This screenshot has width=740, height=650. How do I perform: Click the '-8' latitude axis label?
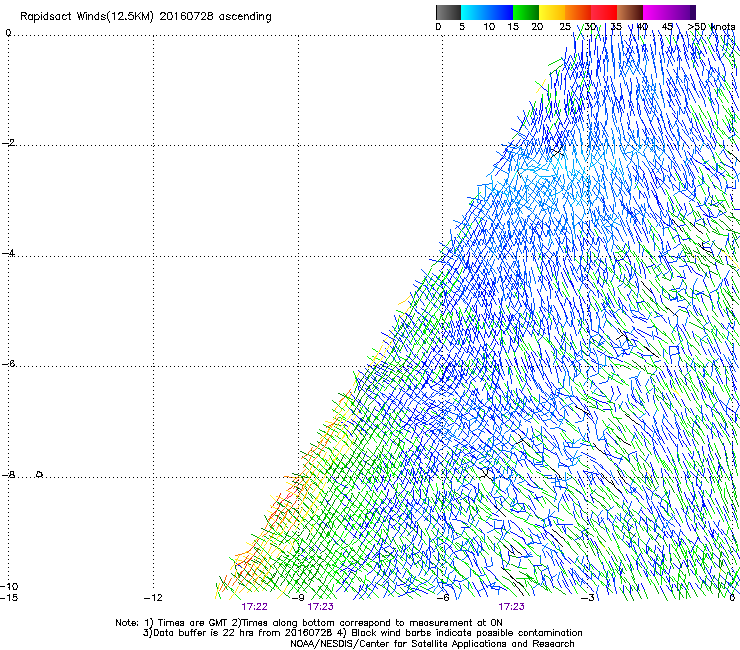[x=8, y=474]
